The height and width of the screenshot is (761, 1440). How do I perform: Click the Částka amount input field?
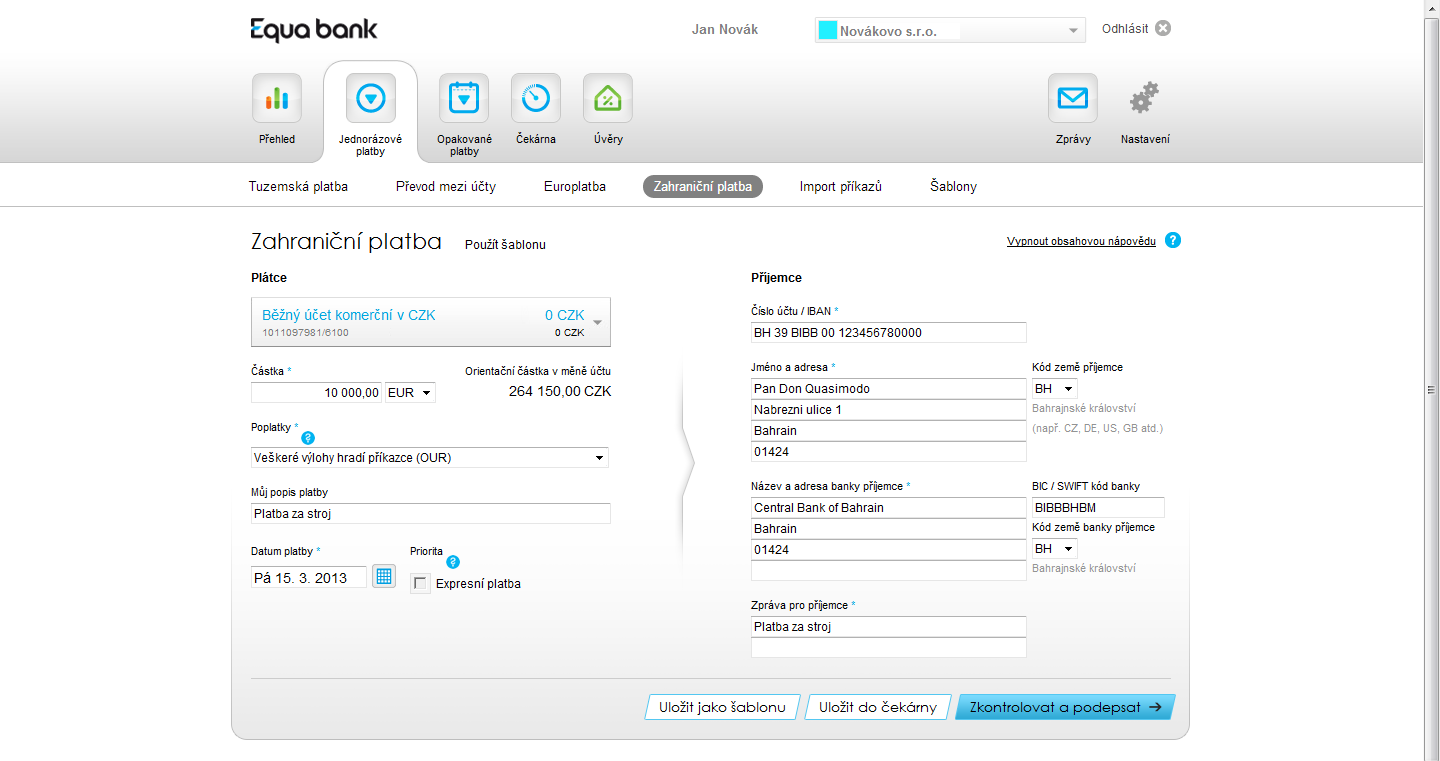[x=317, y=392]
